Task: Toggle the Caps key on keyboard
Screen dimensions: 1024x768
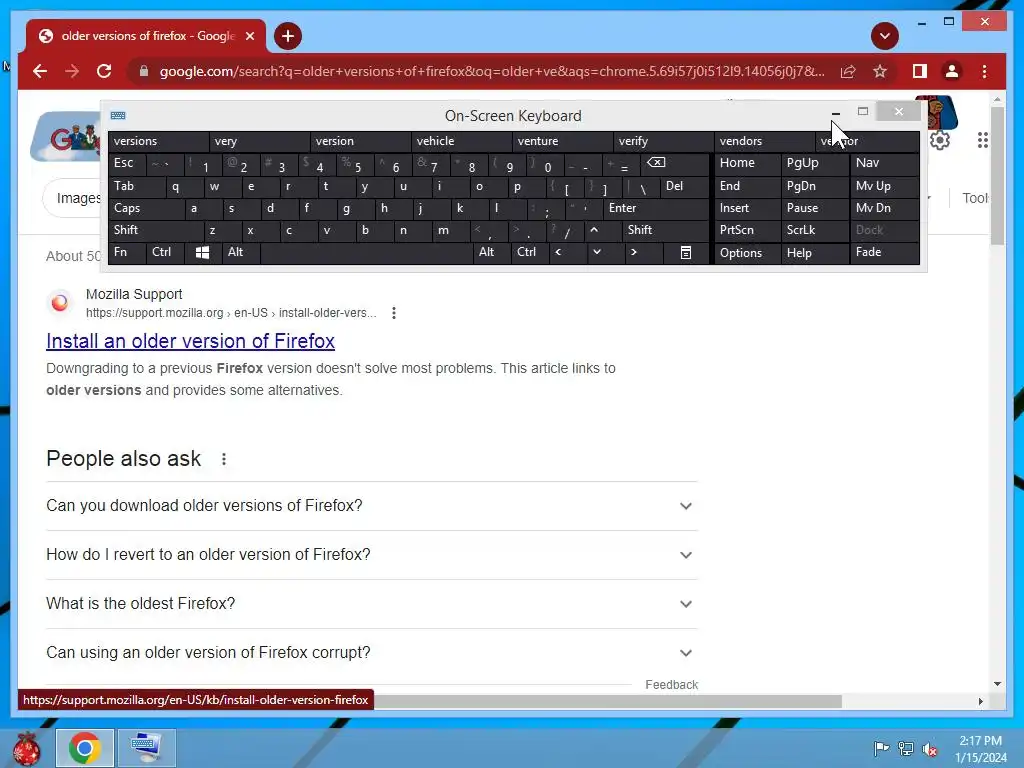Action: tap(146, 208)
